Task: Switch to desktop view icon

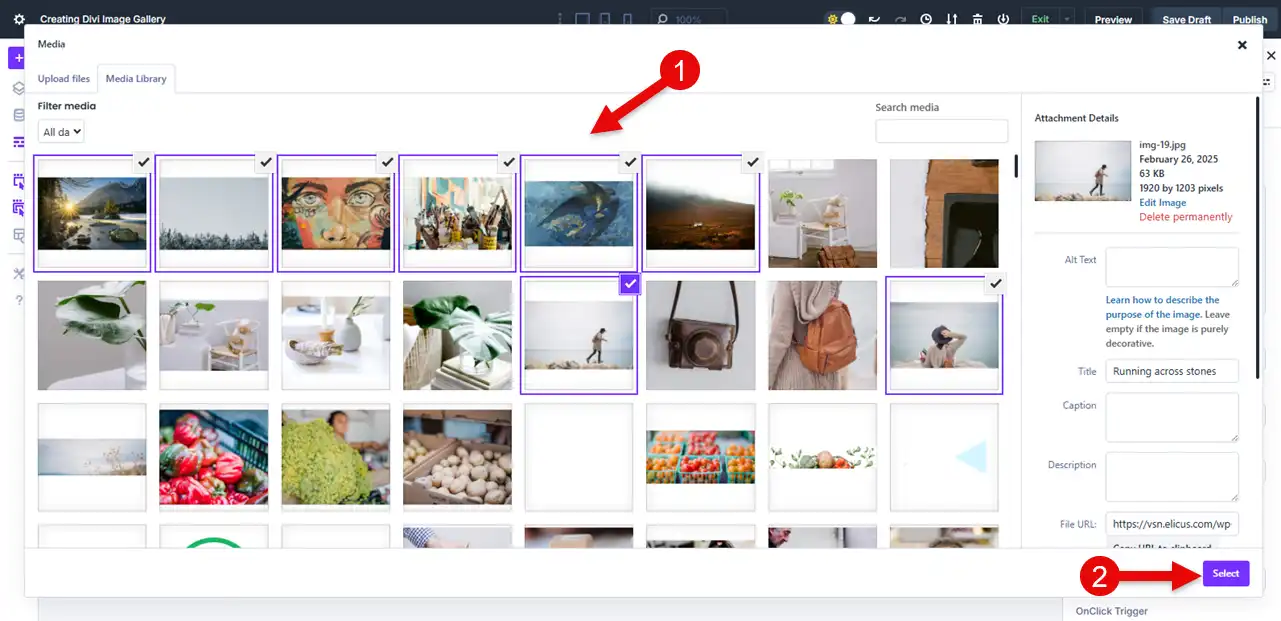Action: pyautogui.click(x=582, y=19)
